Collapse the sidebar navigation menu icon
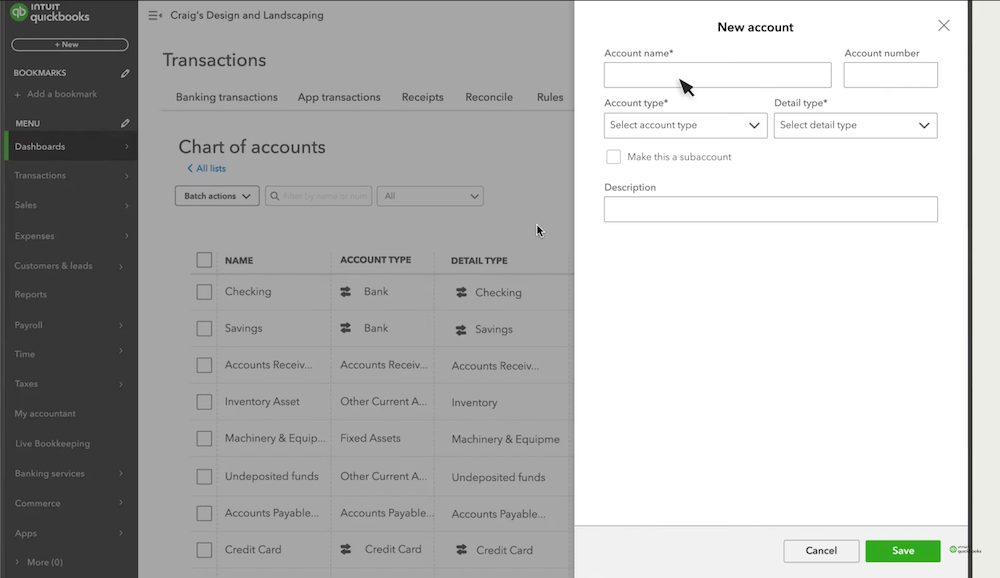 click(155, 15)
